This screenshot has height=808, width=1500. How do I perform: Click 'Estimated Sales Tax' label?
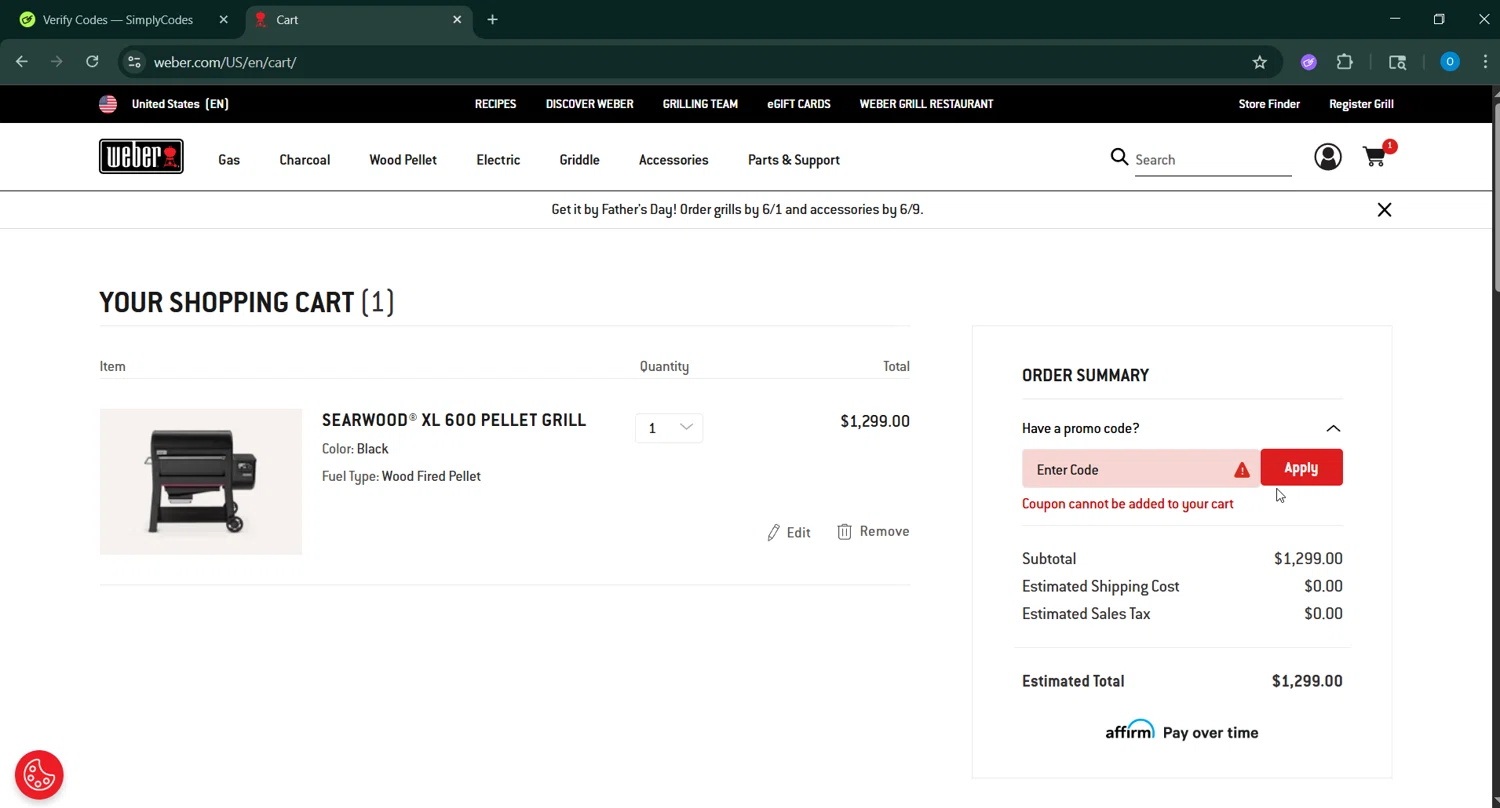(1086, 614)
